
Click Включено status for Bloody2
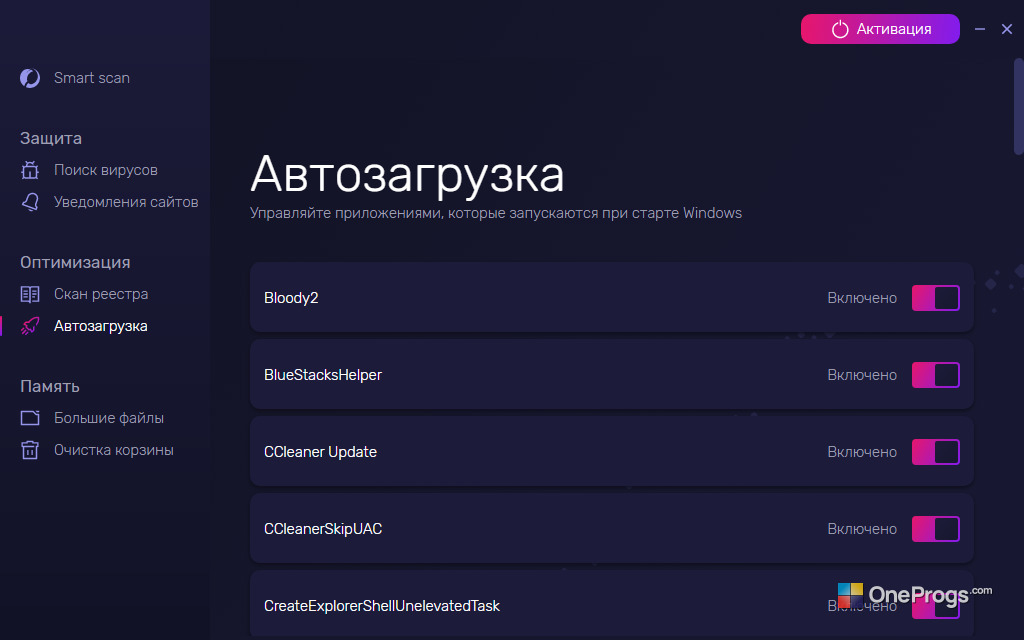tap(862, 298)
